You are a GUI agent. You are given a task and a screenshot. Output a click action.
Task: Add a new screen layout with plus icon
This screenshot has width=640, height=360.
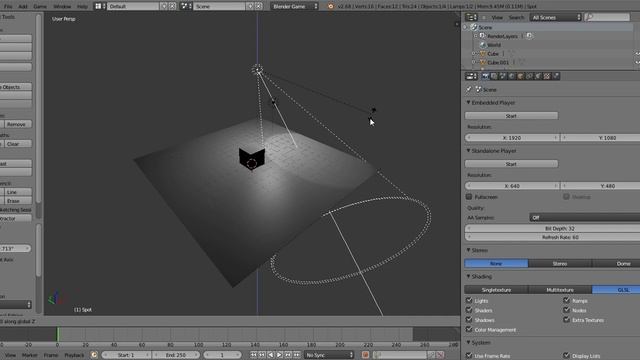click(x=164, y=6)
